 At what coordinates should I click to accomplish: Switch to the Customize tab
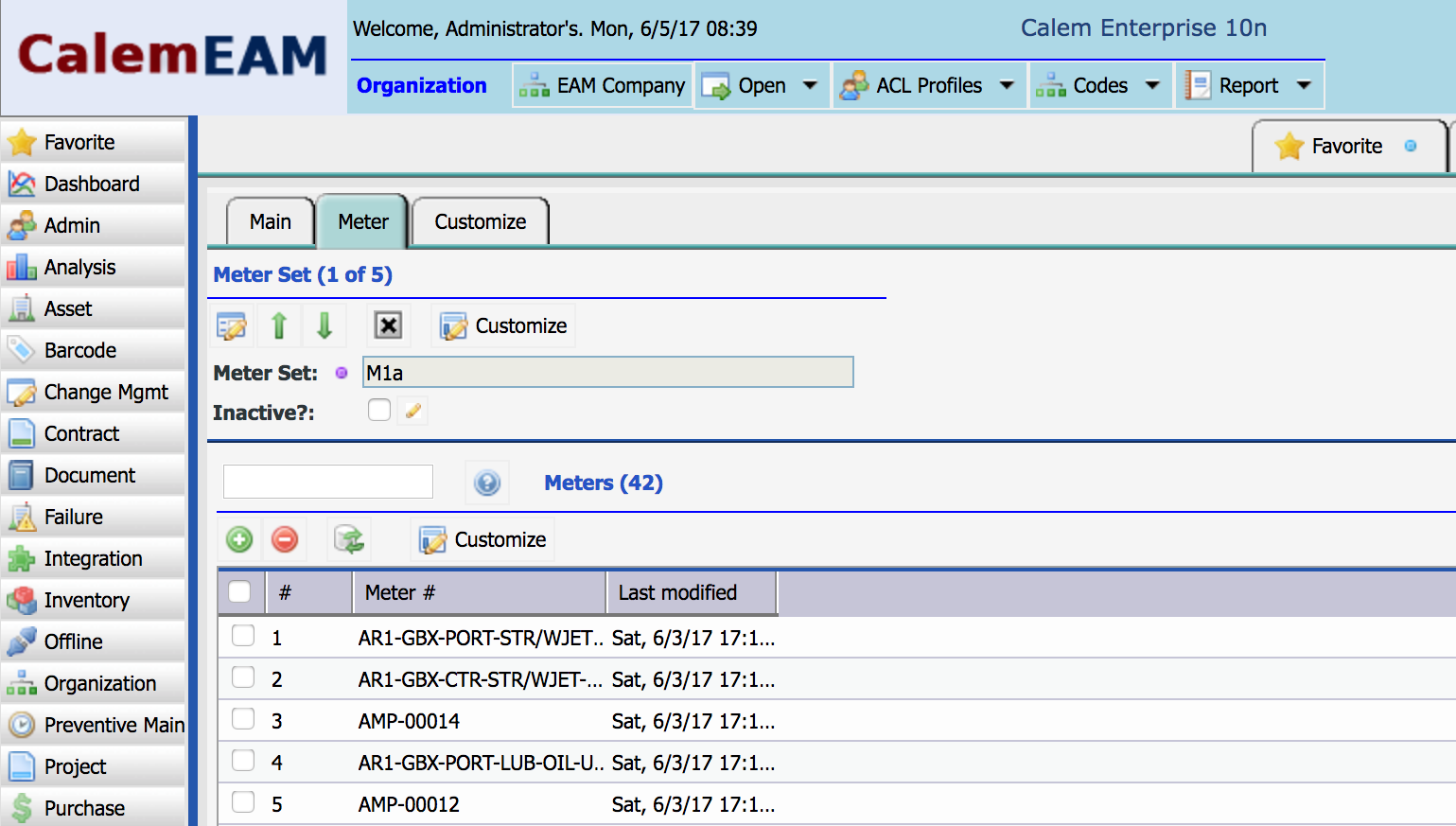(481, 221)
